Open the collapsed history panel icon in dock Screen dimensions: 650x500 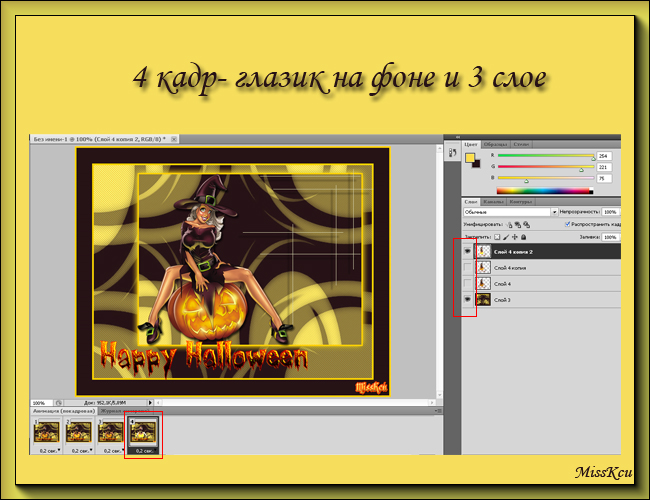tap(452, 153)
